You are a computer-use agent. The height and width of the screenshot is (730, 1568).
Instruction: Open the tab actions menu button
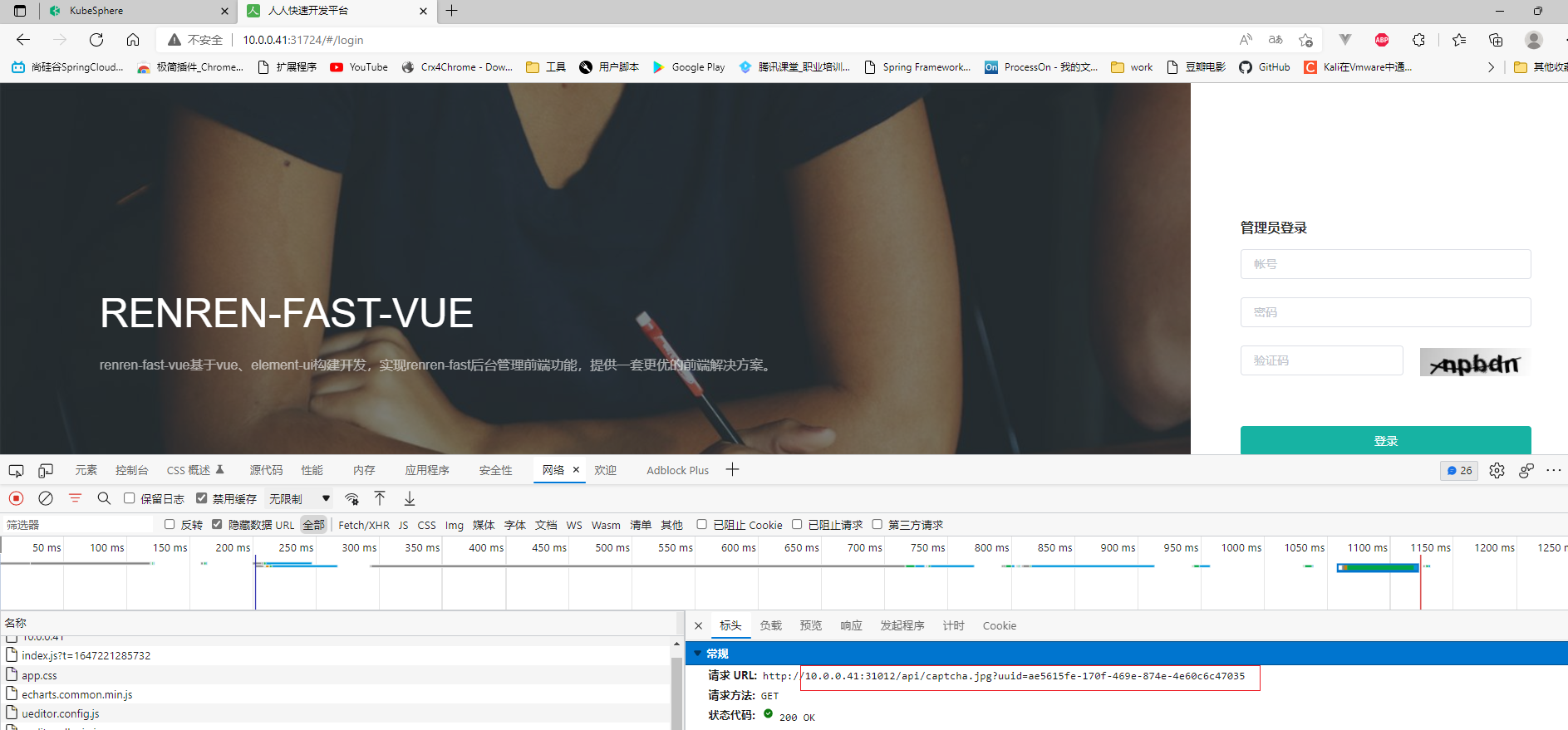coord(20,11)
